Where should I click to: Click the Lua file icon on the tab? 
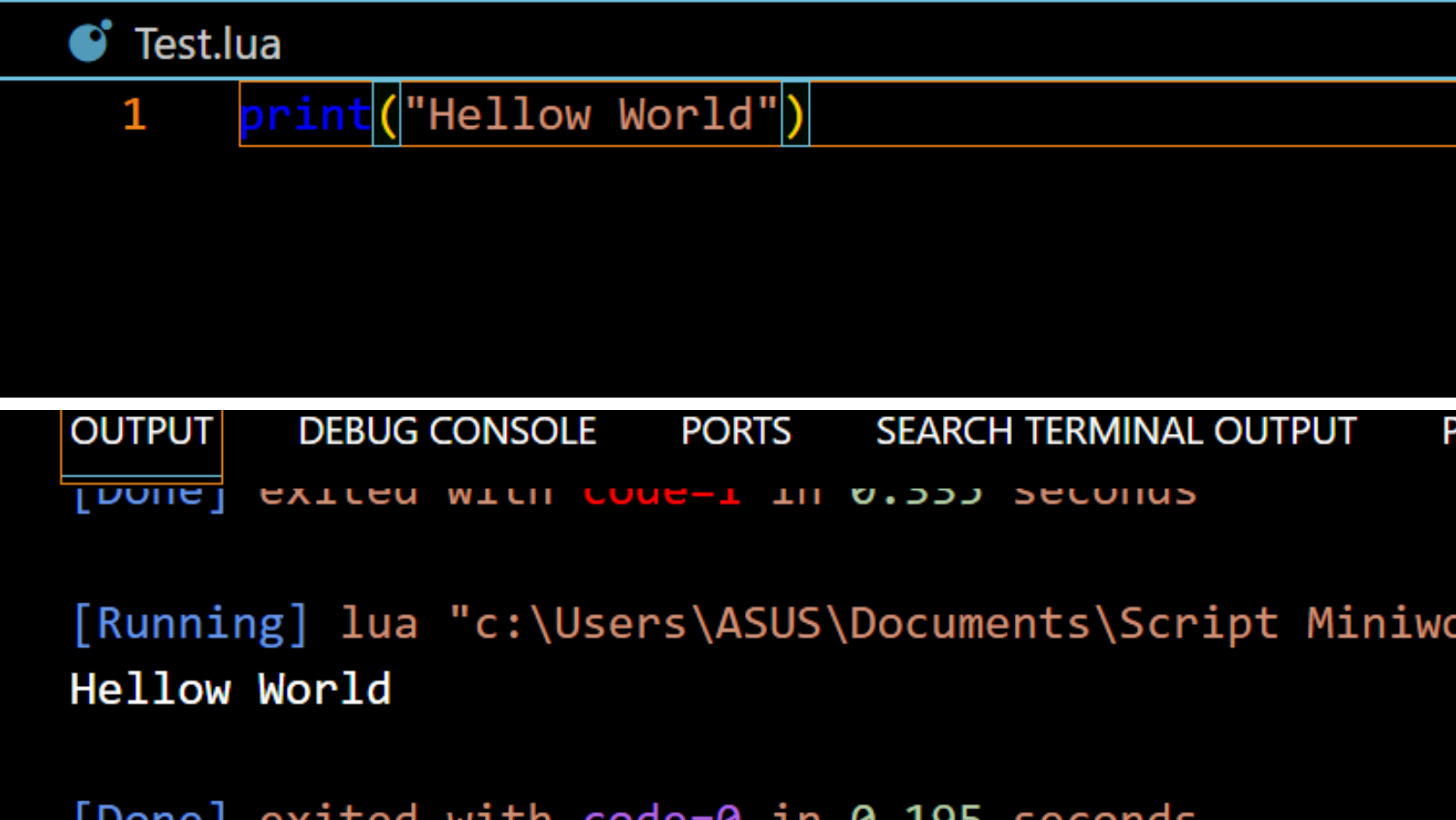pyautogui.click(x=90, y=42)
